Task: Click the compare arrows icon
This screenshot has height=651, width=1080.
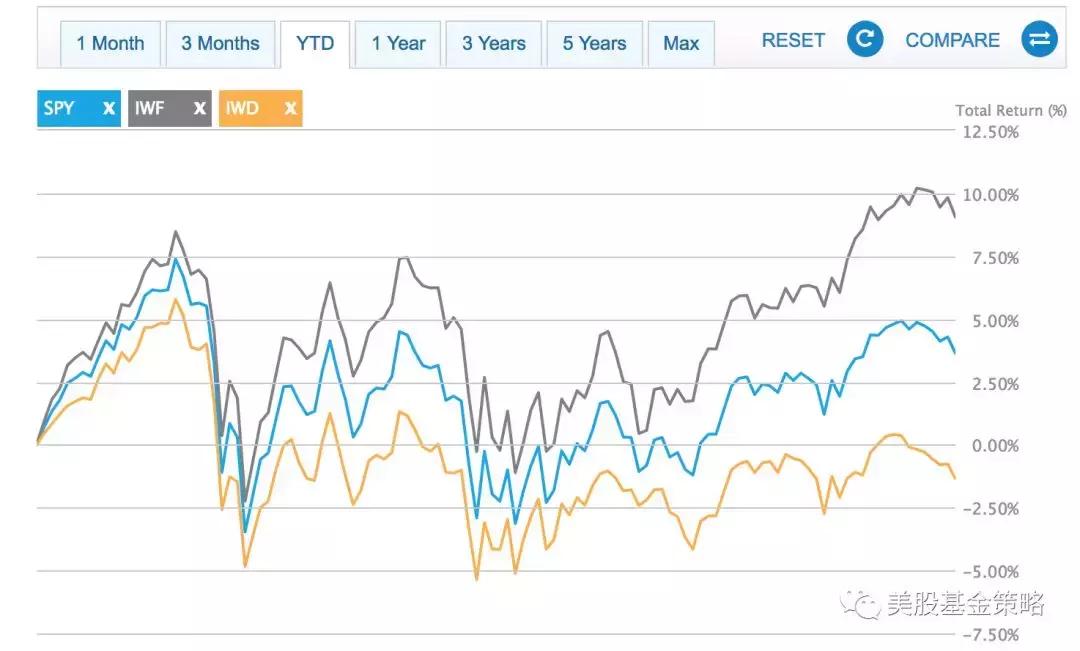Action: coord(1039,40)
